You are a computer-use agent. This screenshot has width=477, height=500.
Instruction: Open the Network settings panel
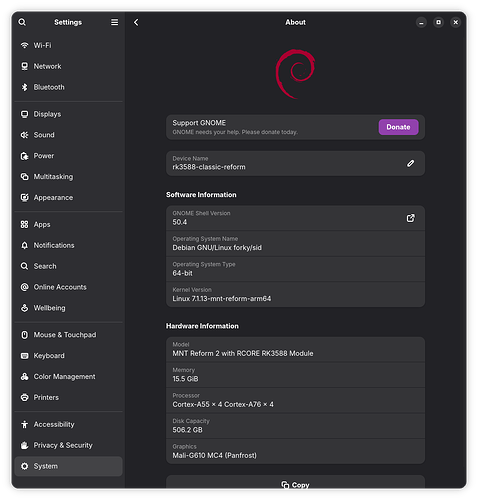(x=68, y=66)
